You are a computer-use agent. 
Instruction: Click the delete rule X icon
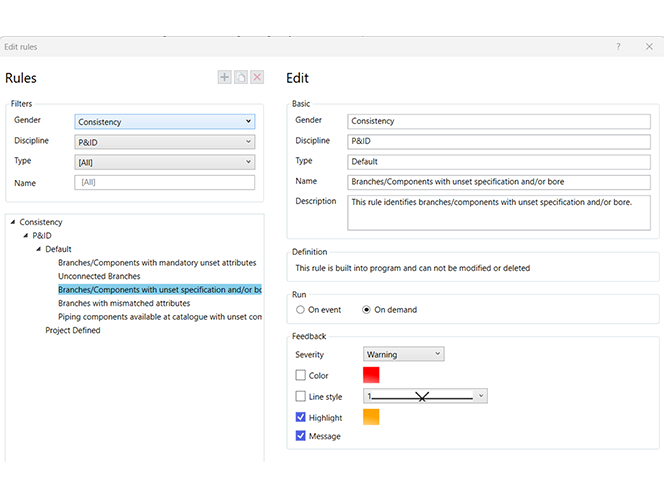tap(257, 77)
